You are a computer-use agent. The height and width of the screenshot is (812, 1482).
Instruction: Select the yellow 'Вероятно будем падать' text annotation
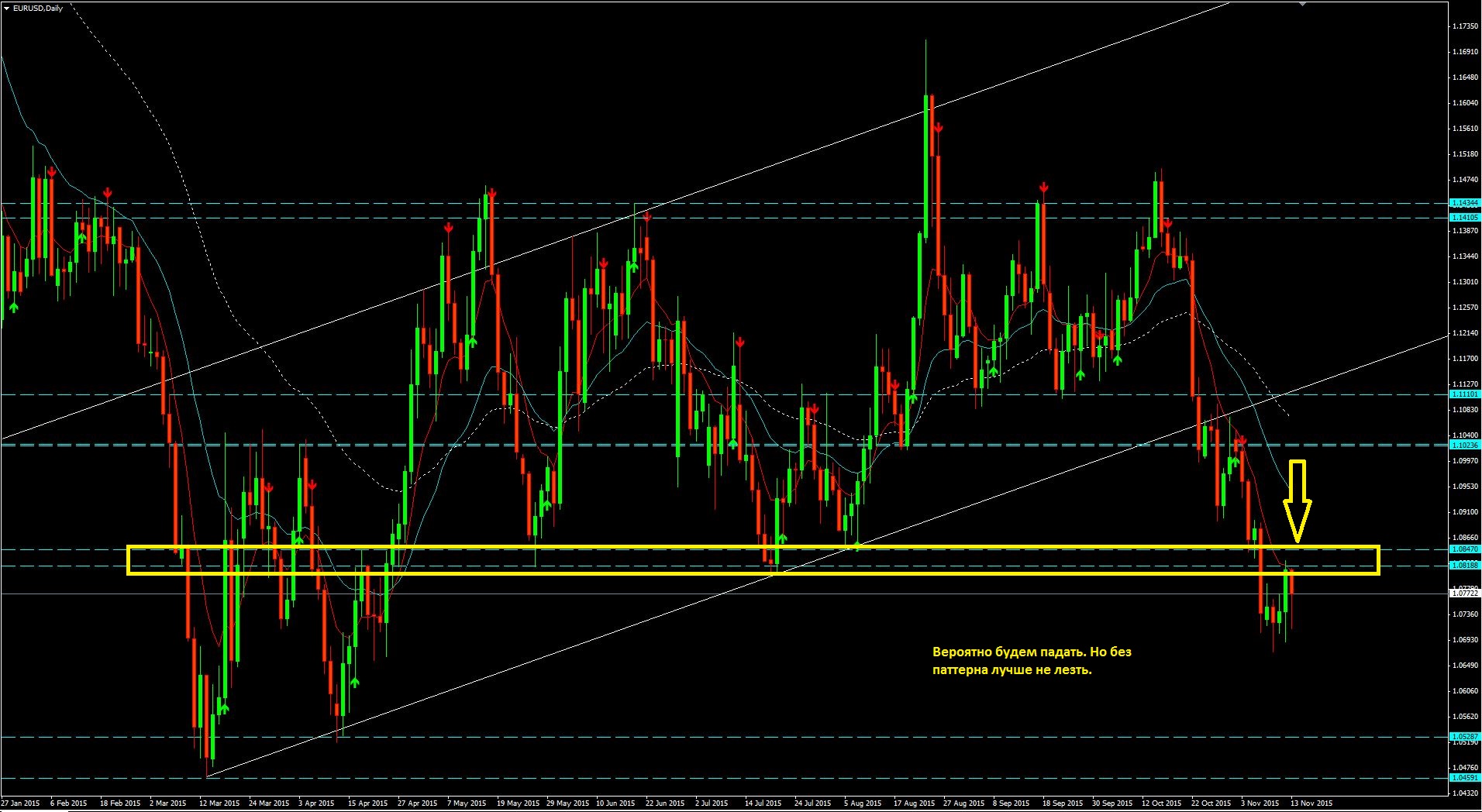click(x=1032, y=661)
